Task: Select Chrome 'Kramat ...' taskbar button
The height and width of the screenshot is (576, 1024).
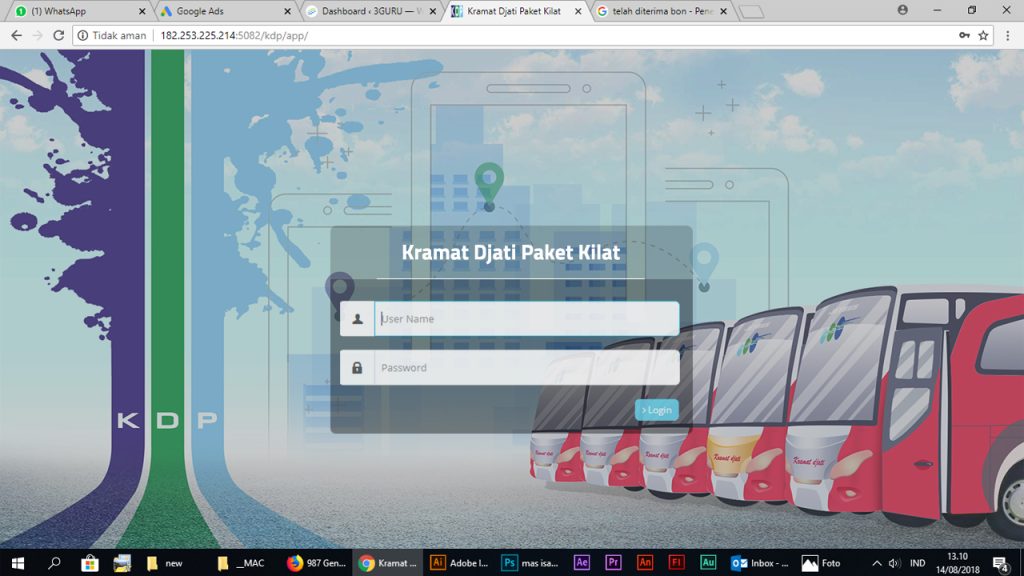Action: (x=388, y=563)
